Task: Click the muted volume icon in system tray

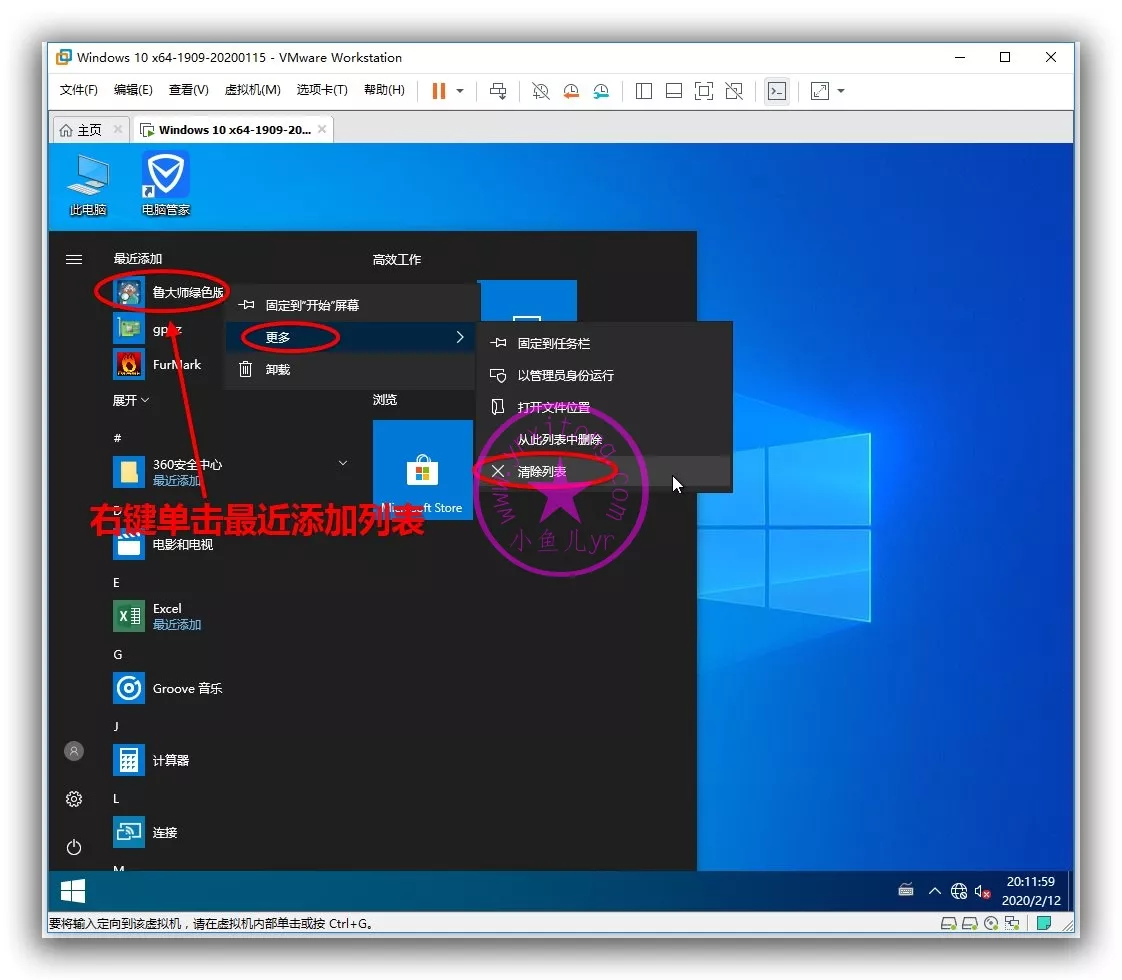Action: (983, 891)
